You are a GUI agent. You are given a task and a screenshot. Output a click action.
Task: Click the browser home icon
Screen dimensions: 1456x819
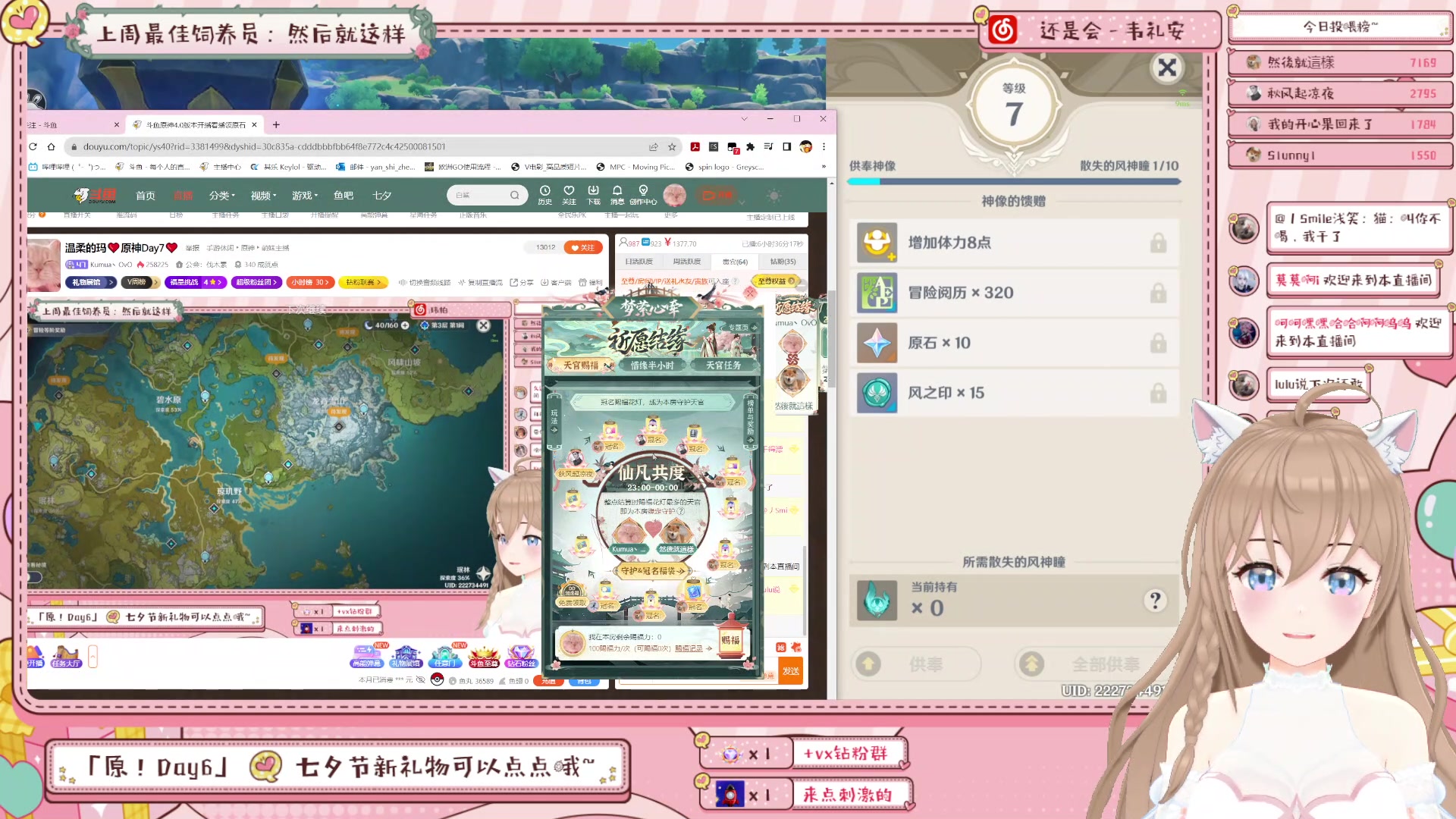[51, 146]
